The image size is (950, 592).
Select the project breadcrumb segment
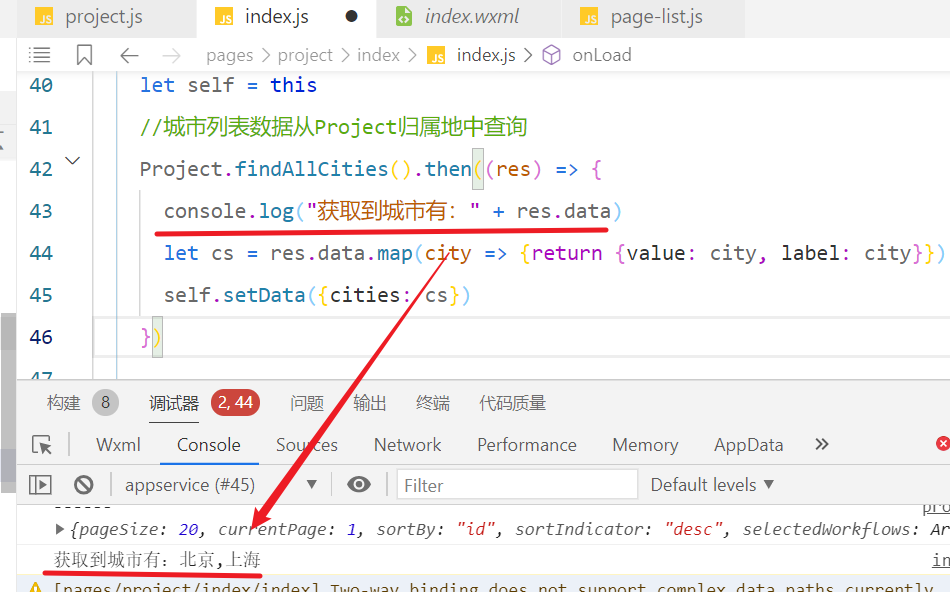tap(305, 56)
